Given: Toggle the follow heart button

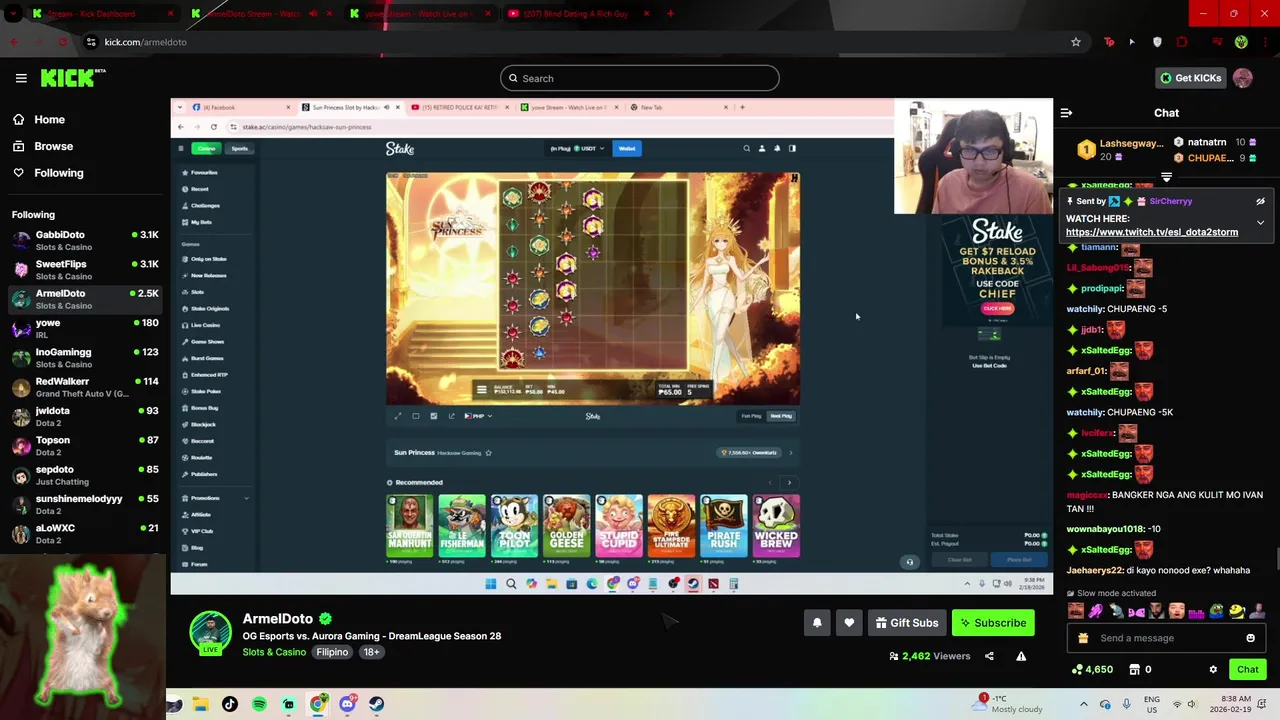Looking at the screenshot, I should (x=849, y=623).
